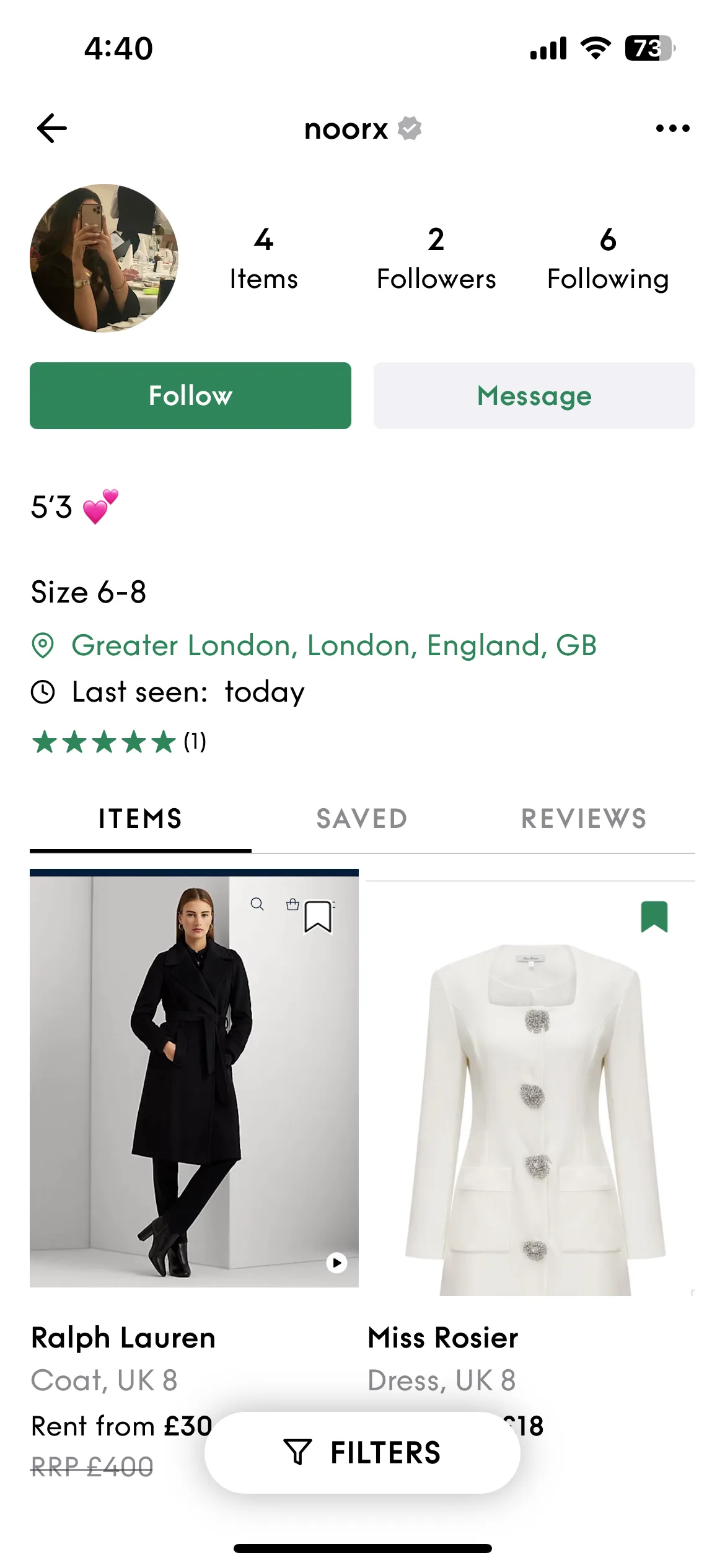View the 2 Followers list
Image resolution: width=725 pixels, height=1568 pixels.
coord(436,259)
